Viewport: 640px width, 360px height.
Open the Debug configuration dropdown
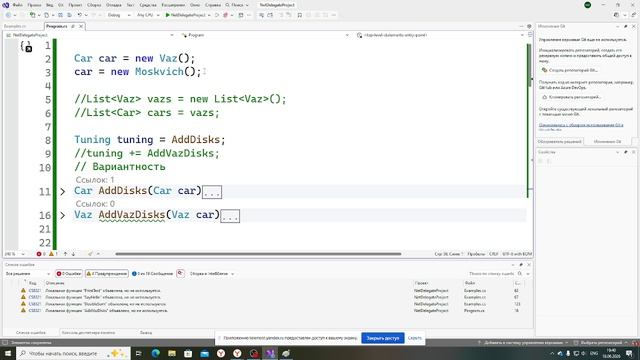point(119,15)
